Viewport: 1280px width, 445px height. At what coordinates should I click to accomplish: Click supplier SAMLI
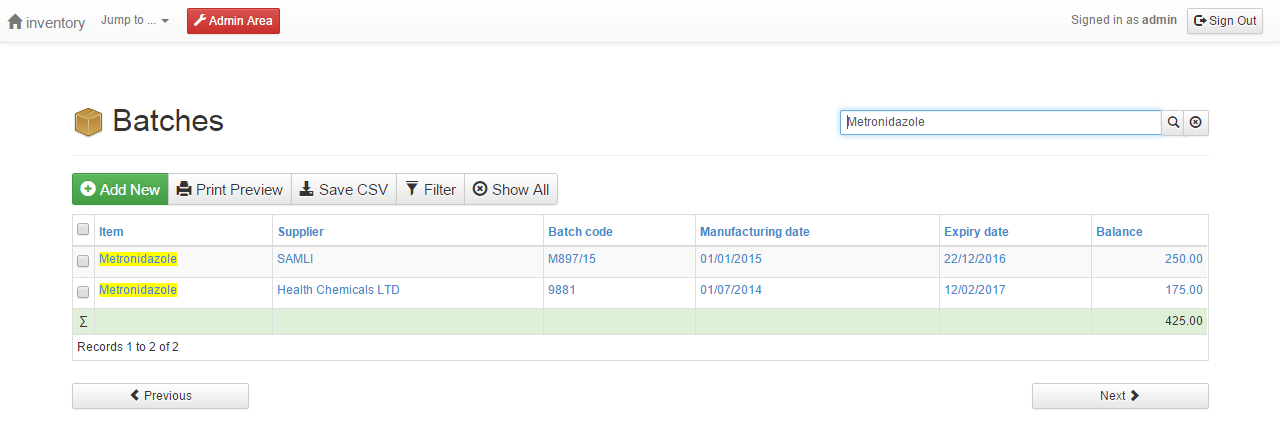point(294,259)
